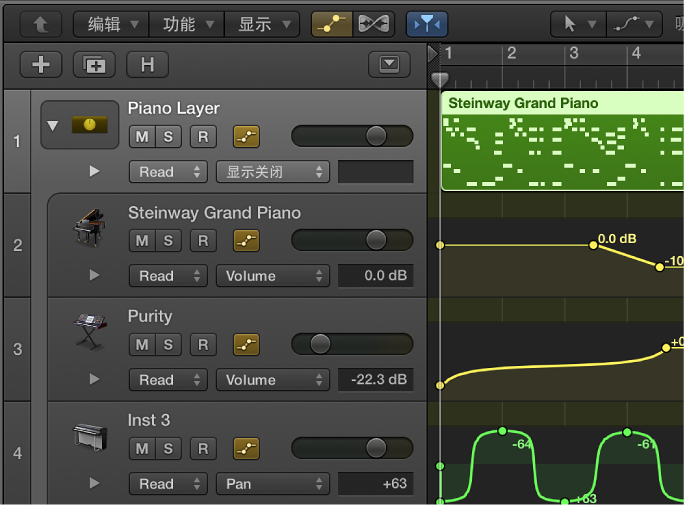Open Volume parameter menu on Purity track

[273, 379]
